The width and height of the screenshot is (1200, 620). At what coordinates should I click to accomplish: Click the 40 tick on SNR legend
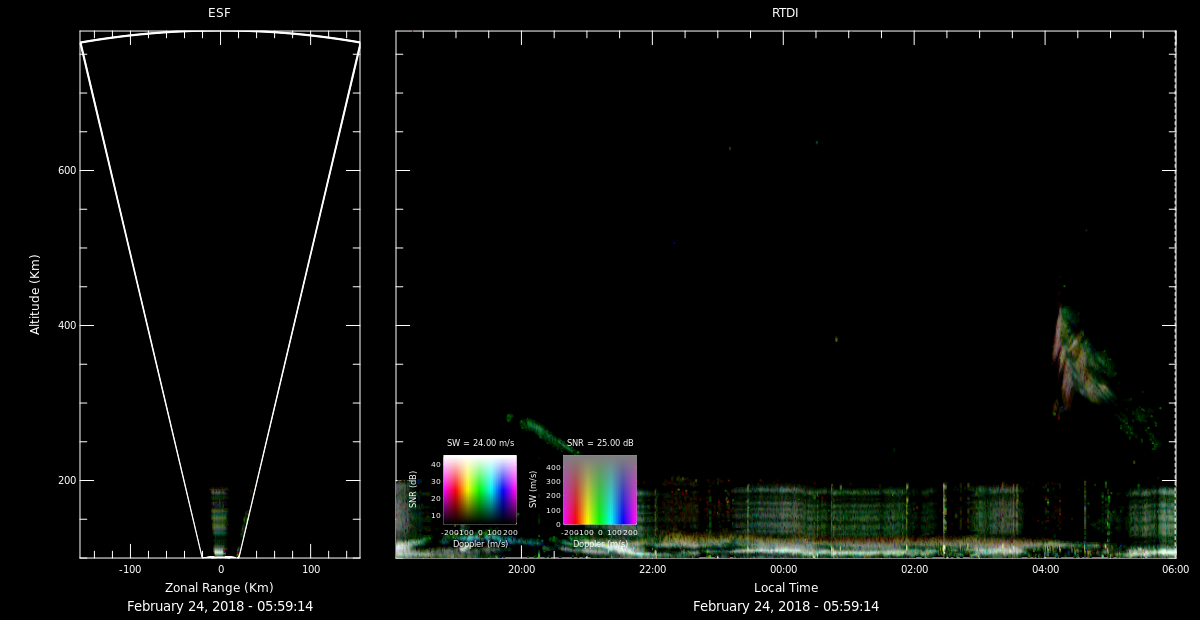(x=436, y=464)
